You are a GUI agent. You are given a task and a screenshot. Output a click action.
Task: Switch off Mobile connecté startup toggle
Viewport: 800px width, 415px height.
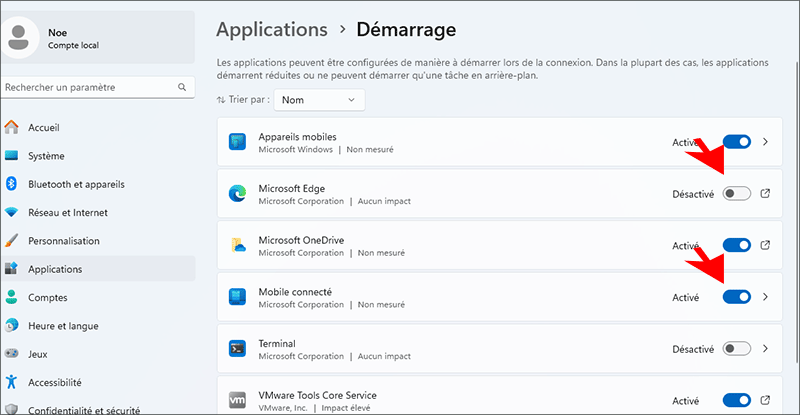click(737, 297)
